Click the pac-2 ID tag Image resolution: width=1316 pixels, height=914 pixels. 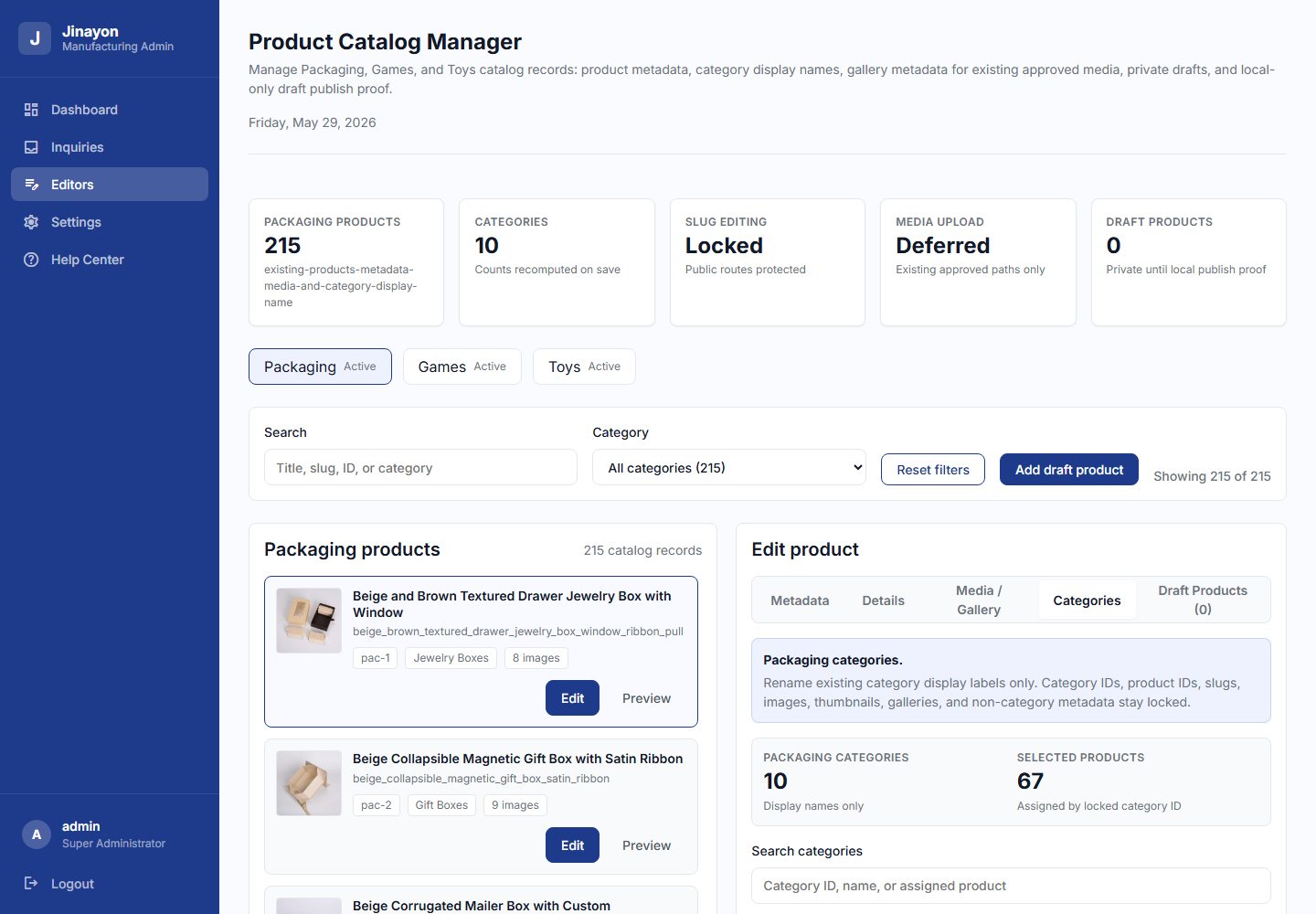coord(377,805)
